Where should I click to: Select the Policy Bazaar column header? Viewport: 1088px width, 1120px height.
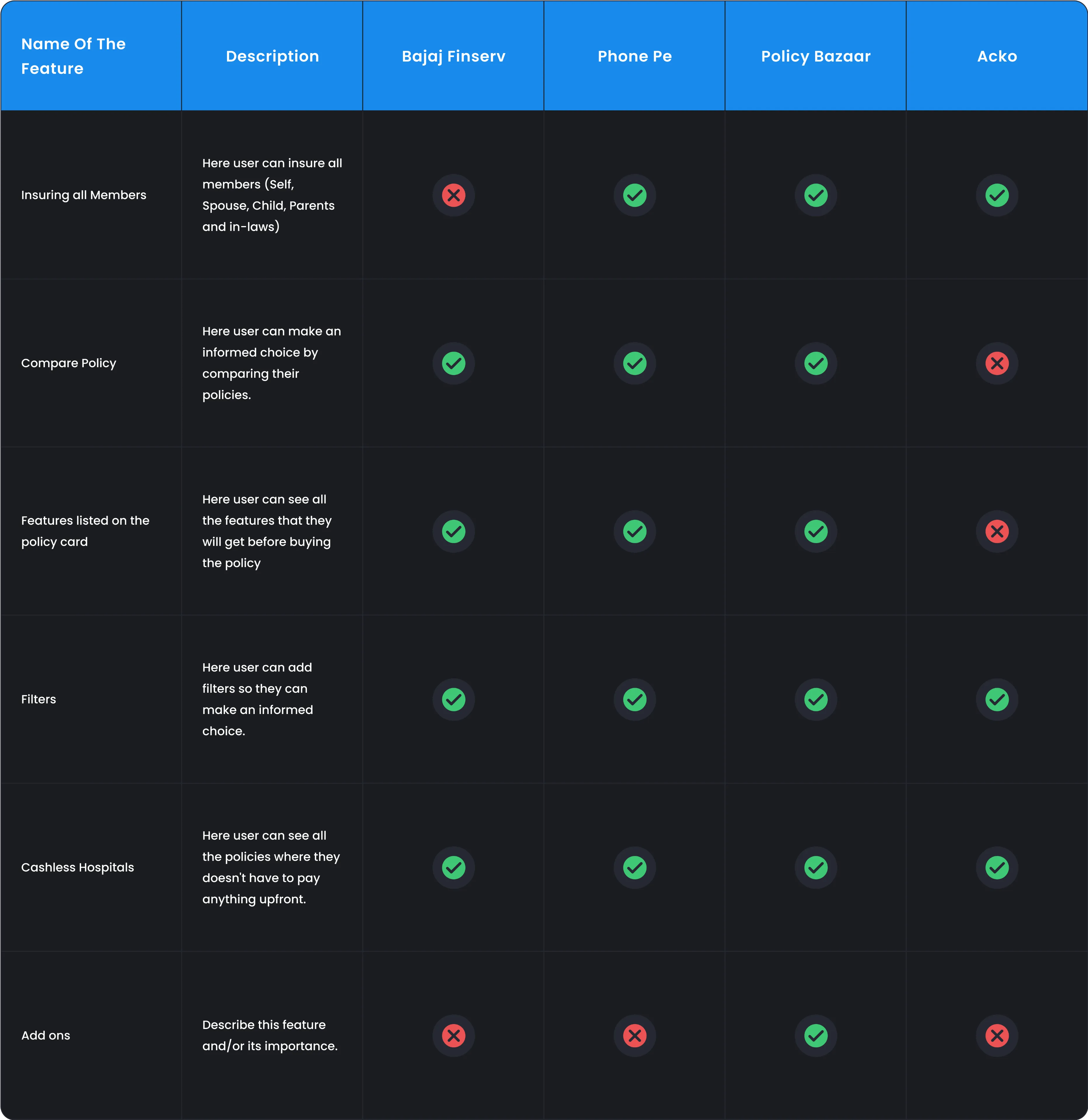(x=816, y=56)
